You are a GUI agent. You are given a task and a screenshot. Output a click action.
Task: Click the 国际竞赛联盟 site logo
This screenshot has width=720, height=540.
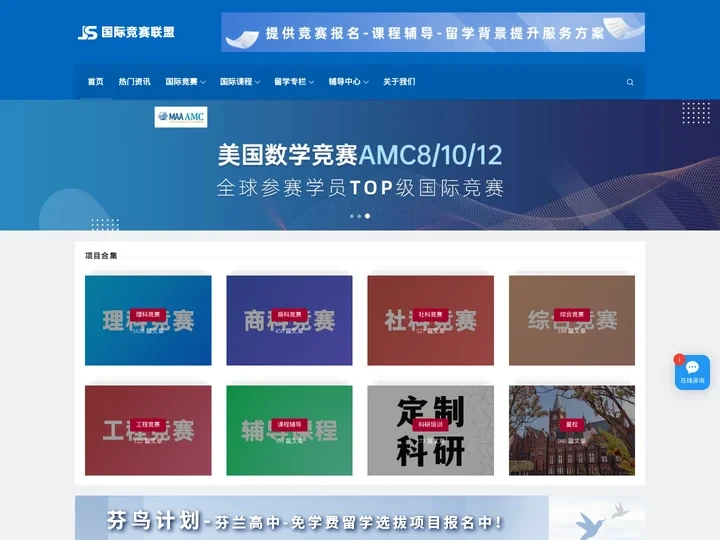126,33
